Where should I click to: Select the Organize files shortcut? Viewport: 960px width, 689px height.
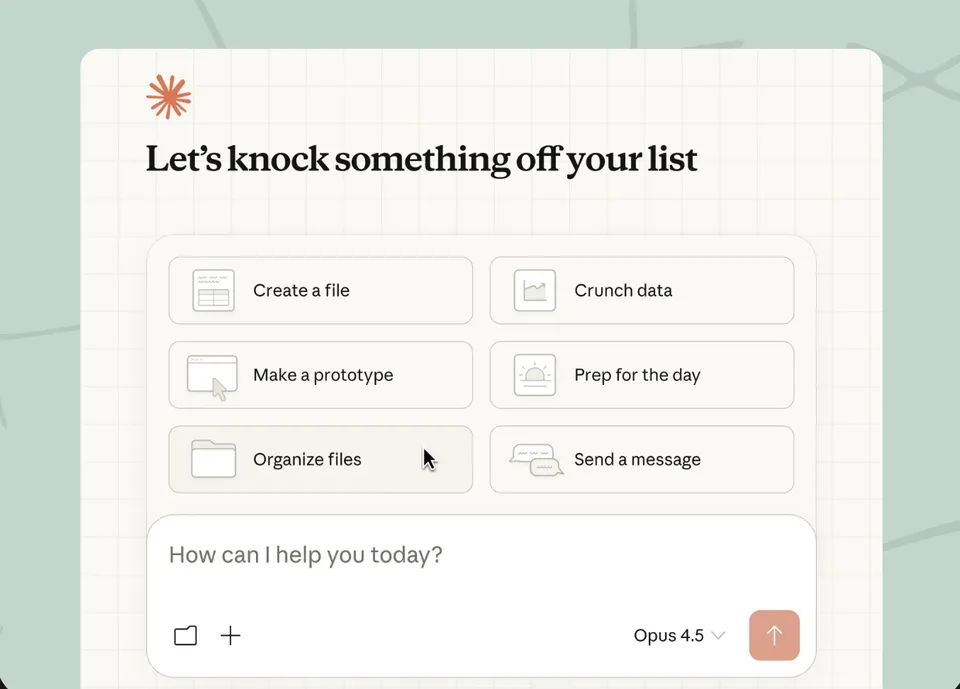click(x=320, y=460)
